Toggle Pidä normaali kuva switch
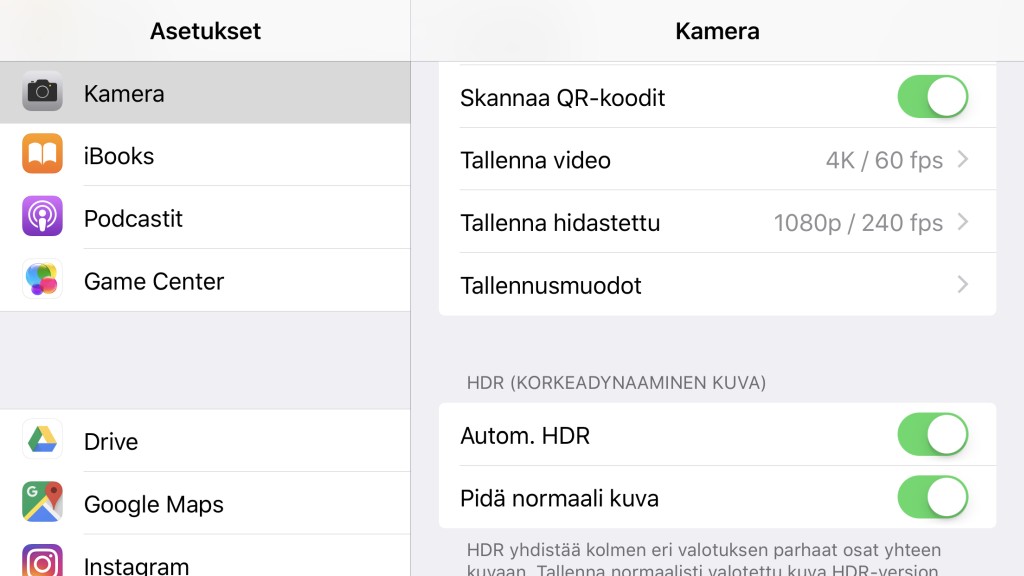 click(x=933, y=497)
